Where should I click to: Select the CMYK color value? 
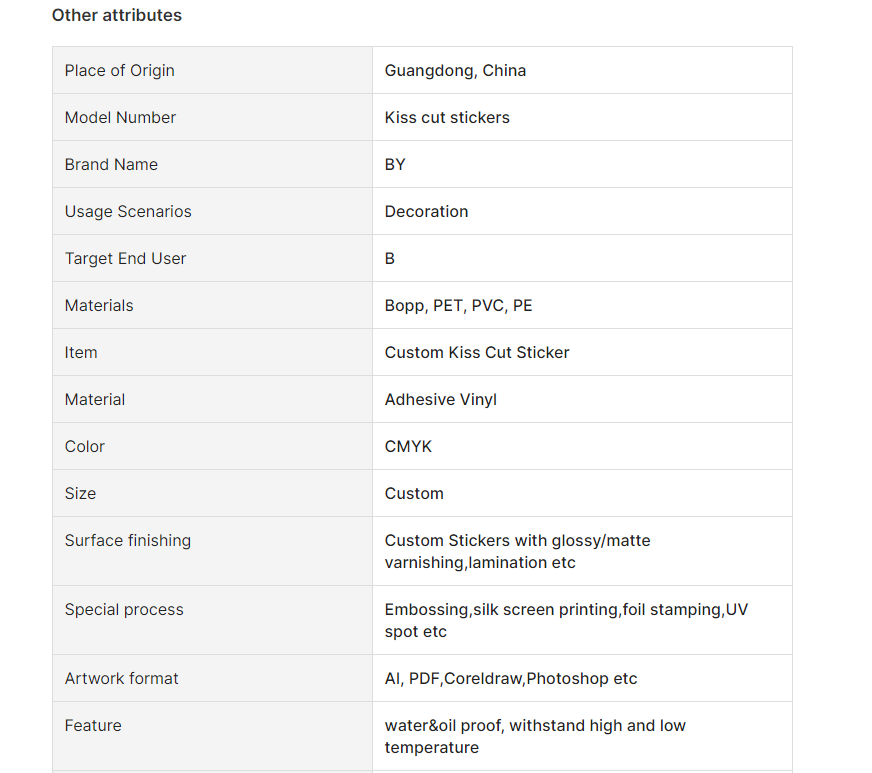[x=408, y=447]
